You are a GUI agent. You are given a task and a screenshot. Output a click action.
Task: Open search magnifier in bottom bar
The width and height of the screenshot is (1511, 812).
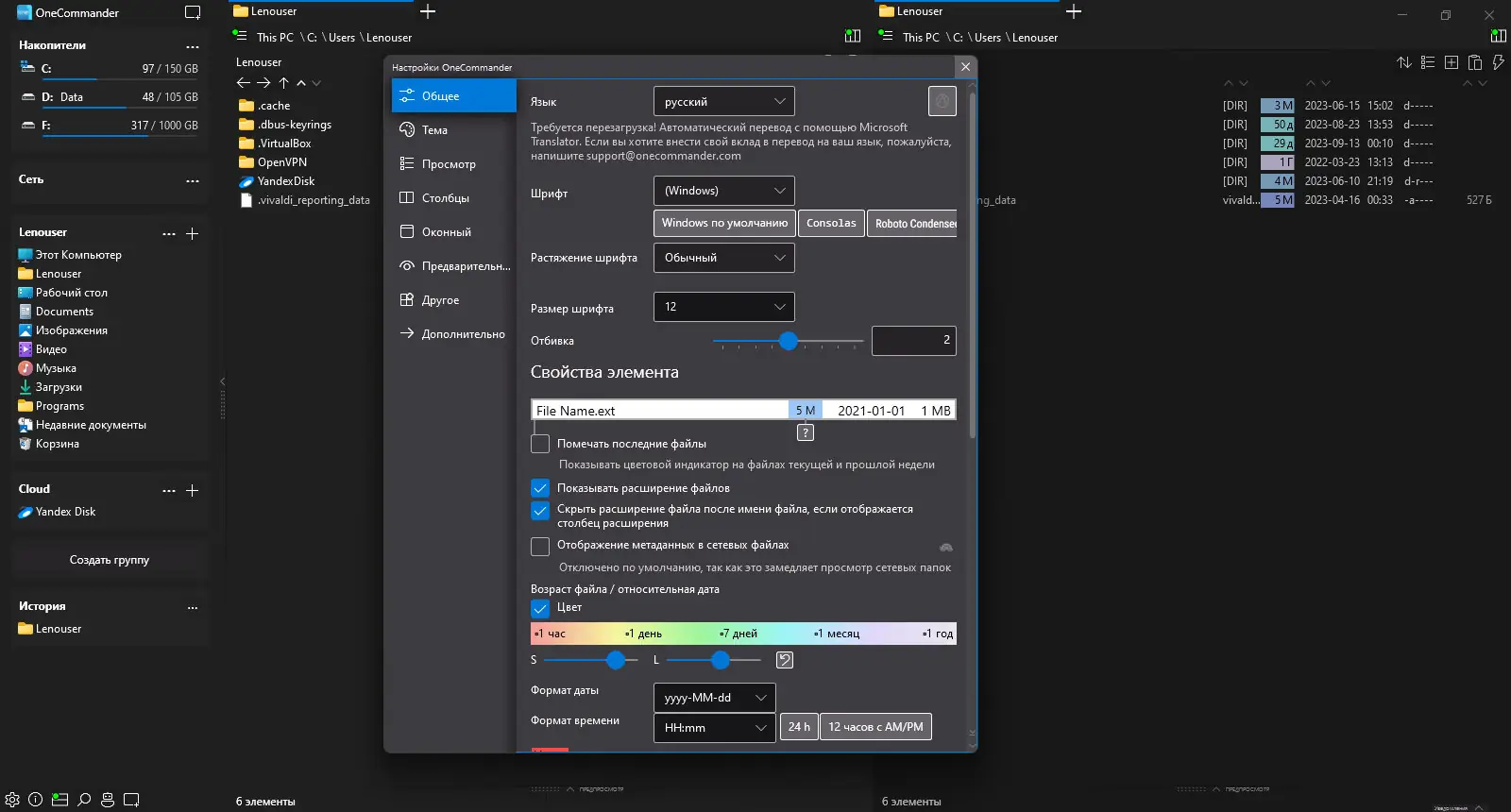[x=84, y=800]
